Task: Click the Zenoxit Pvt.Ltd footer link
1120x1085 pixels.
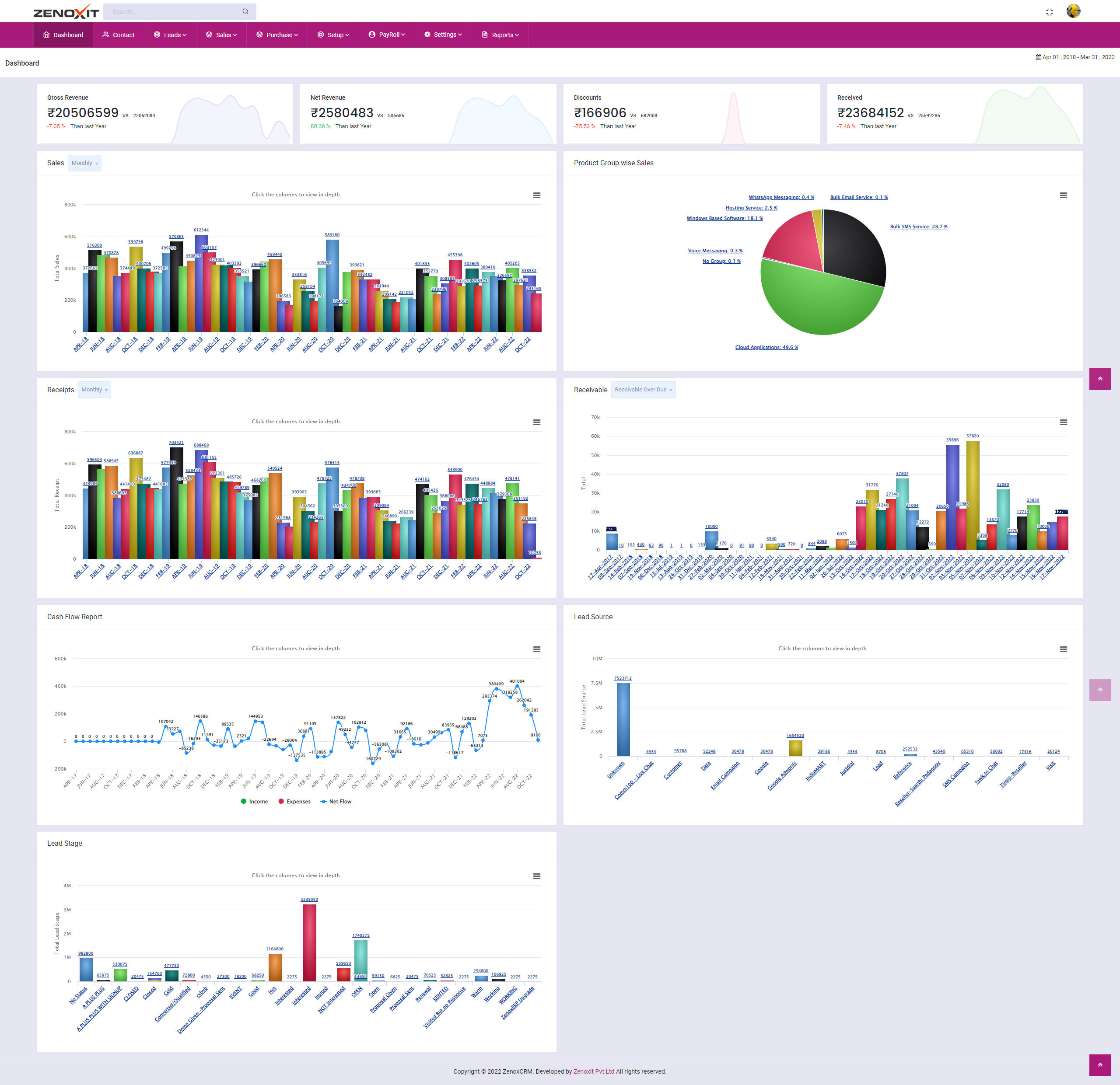Action: click(x=594, y=1071)
